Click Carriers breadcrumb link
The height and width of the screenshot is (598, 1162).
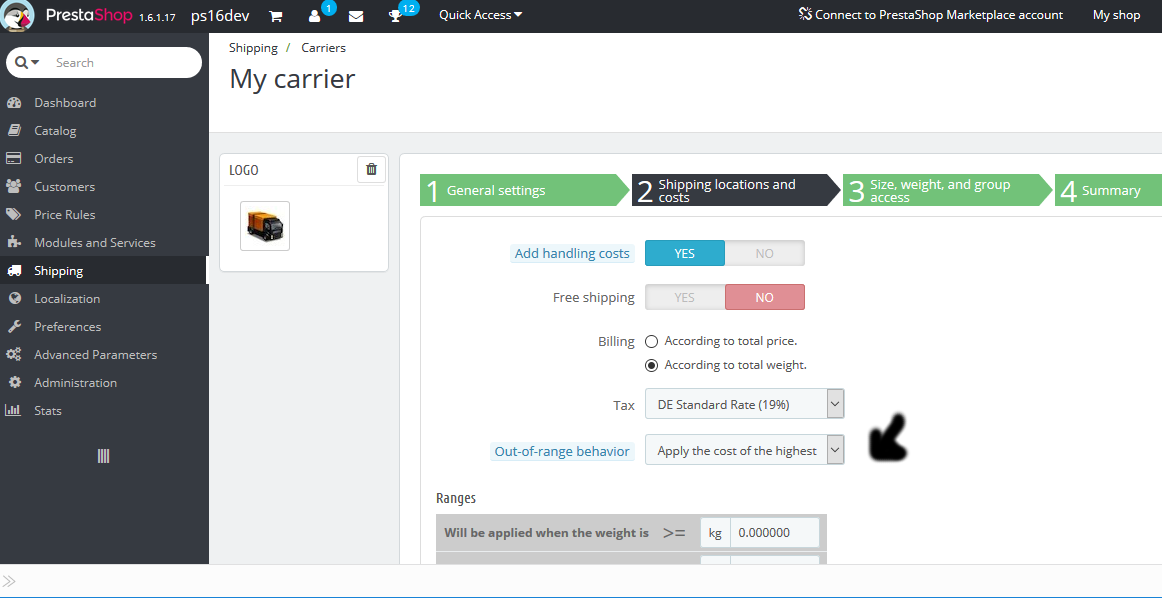click(323, 47)
